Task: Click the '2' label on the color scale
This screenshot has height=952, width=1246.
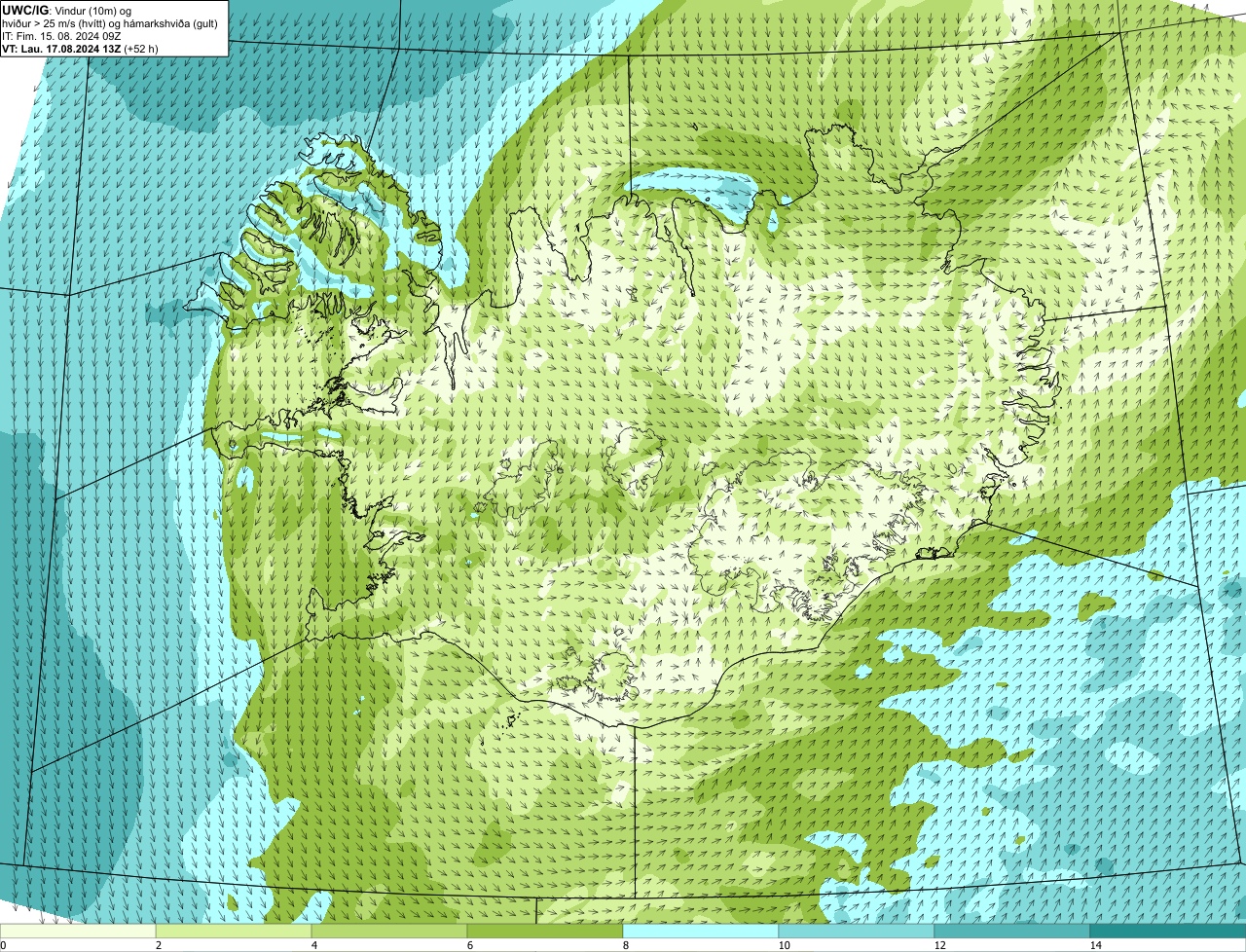Action: 158,945
